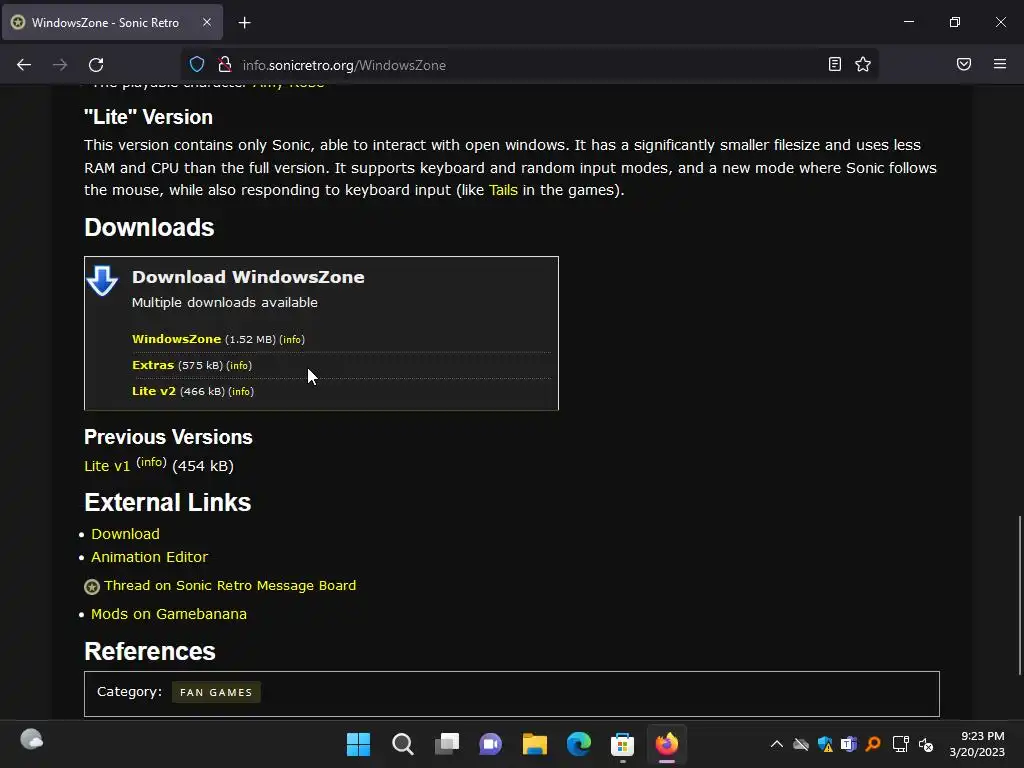Click the Downloads heading
The height and width of the screenshot is (768, 1024).
point(149,227)
